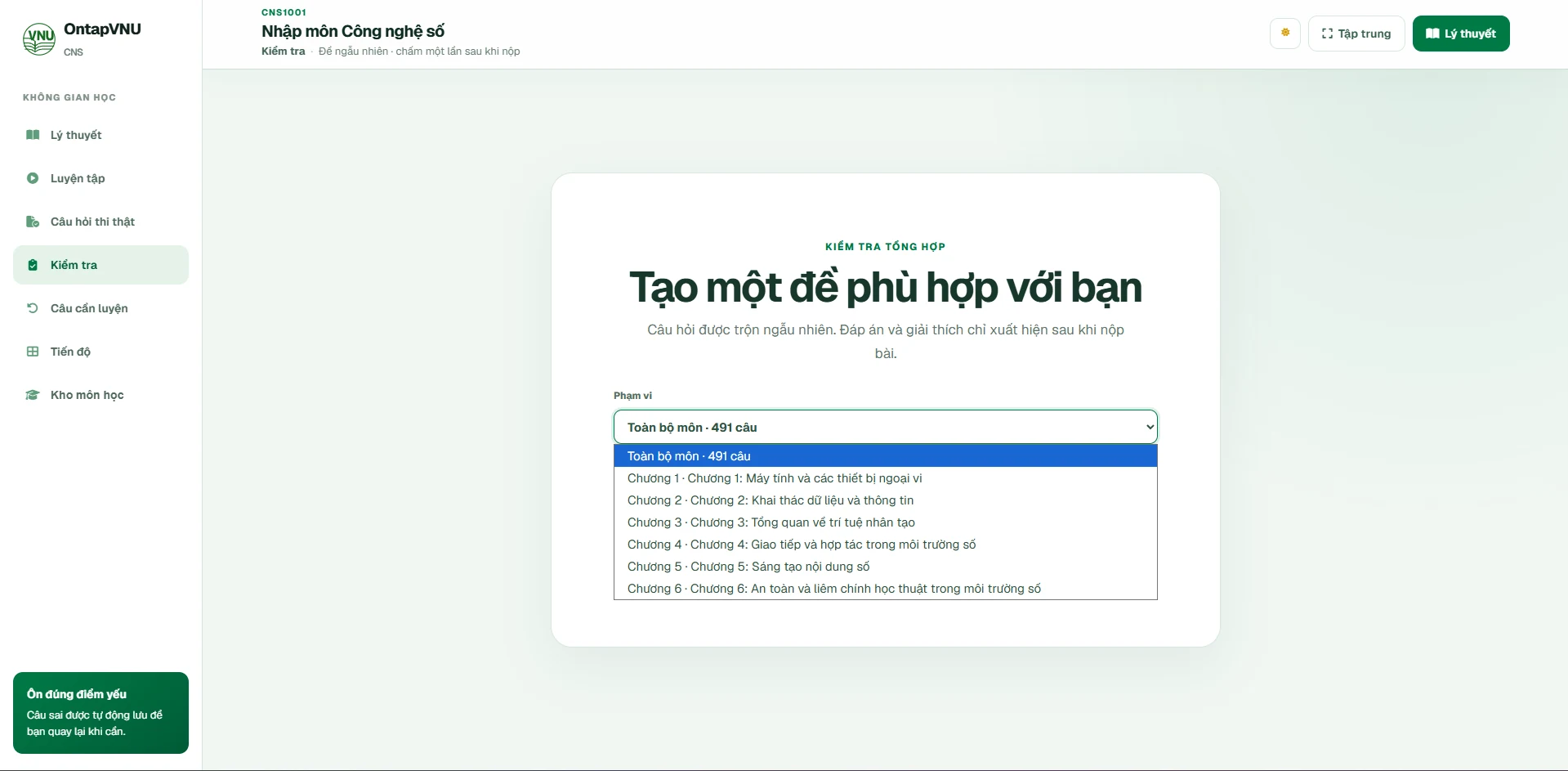Open Câu cần luyện in the sidebar
The width and height of the screenshot is (1568, 771).
[x=101, y=308]
